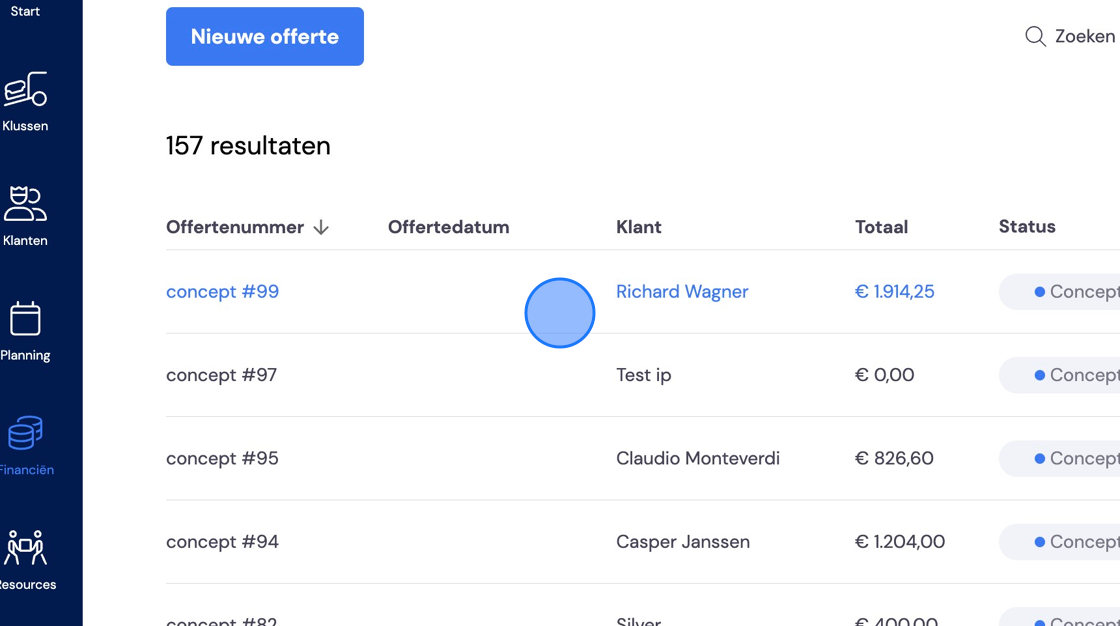Image resolution: width=1120 pixels, height=626 pixels.
Task: Sort by Offertedatum column header
Action: click(x=449, y=227)
